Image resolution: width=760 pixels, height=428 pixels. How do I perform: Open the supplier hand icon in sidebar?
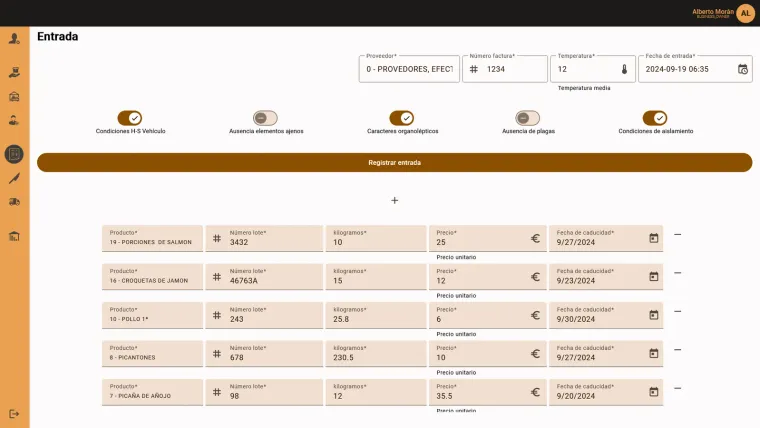(14, 73)
